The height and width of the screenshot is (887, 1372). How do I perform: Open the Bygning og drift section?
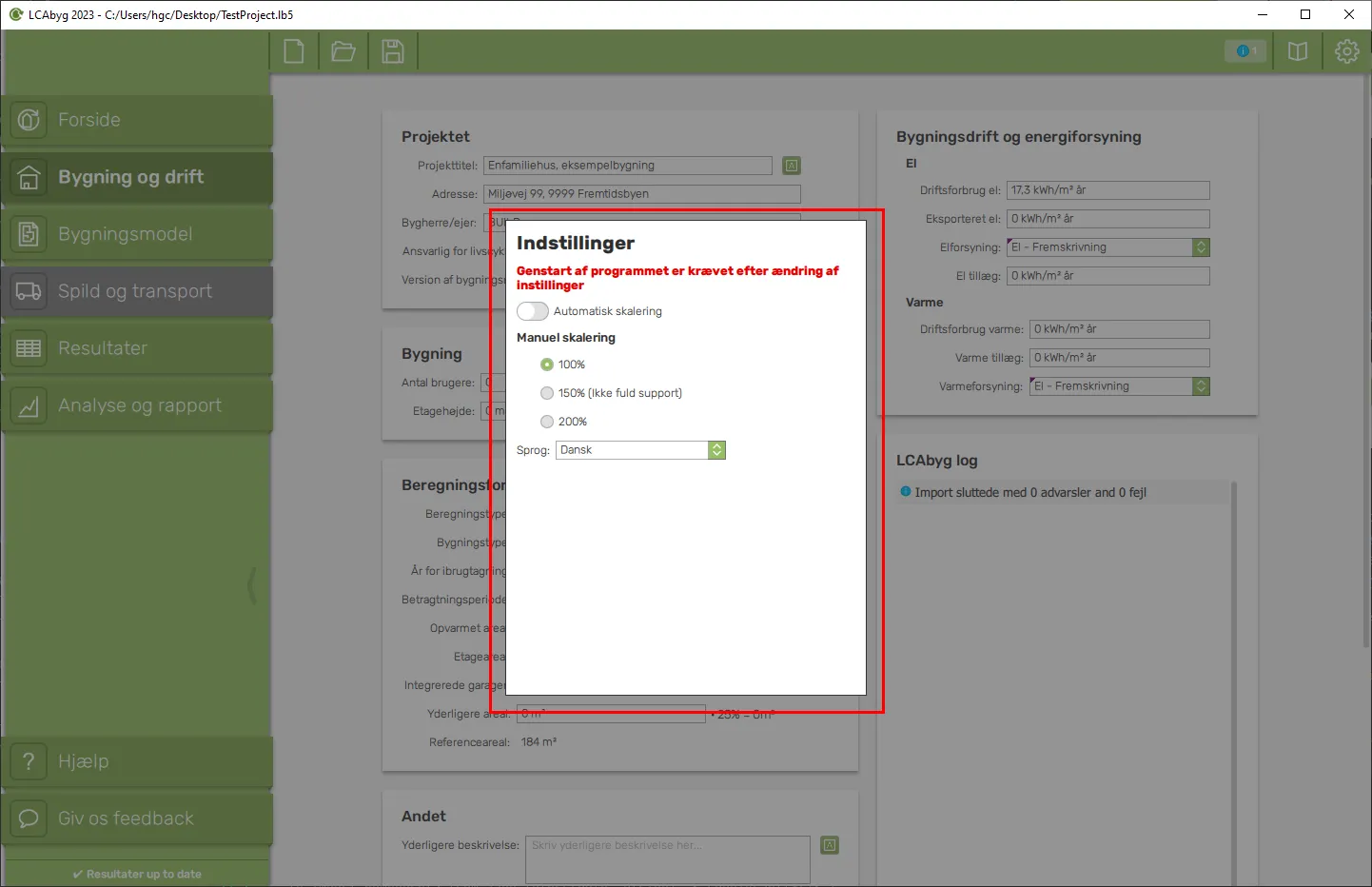(137, 177)
